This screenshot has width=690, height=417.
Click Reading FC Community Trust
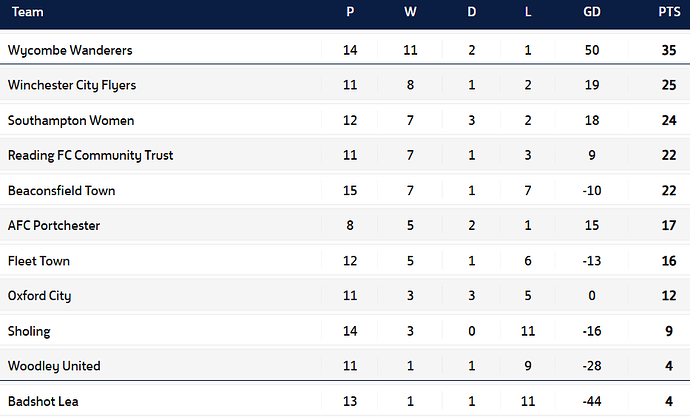click(x=90, y=155)
